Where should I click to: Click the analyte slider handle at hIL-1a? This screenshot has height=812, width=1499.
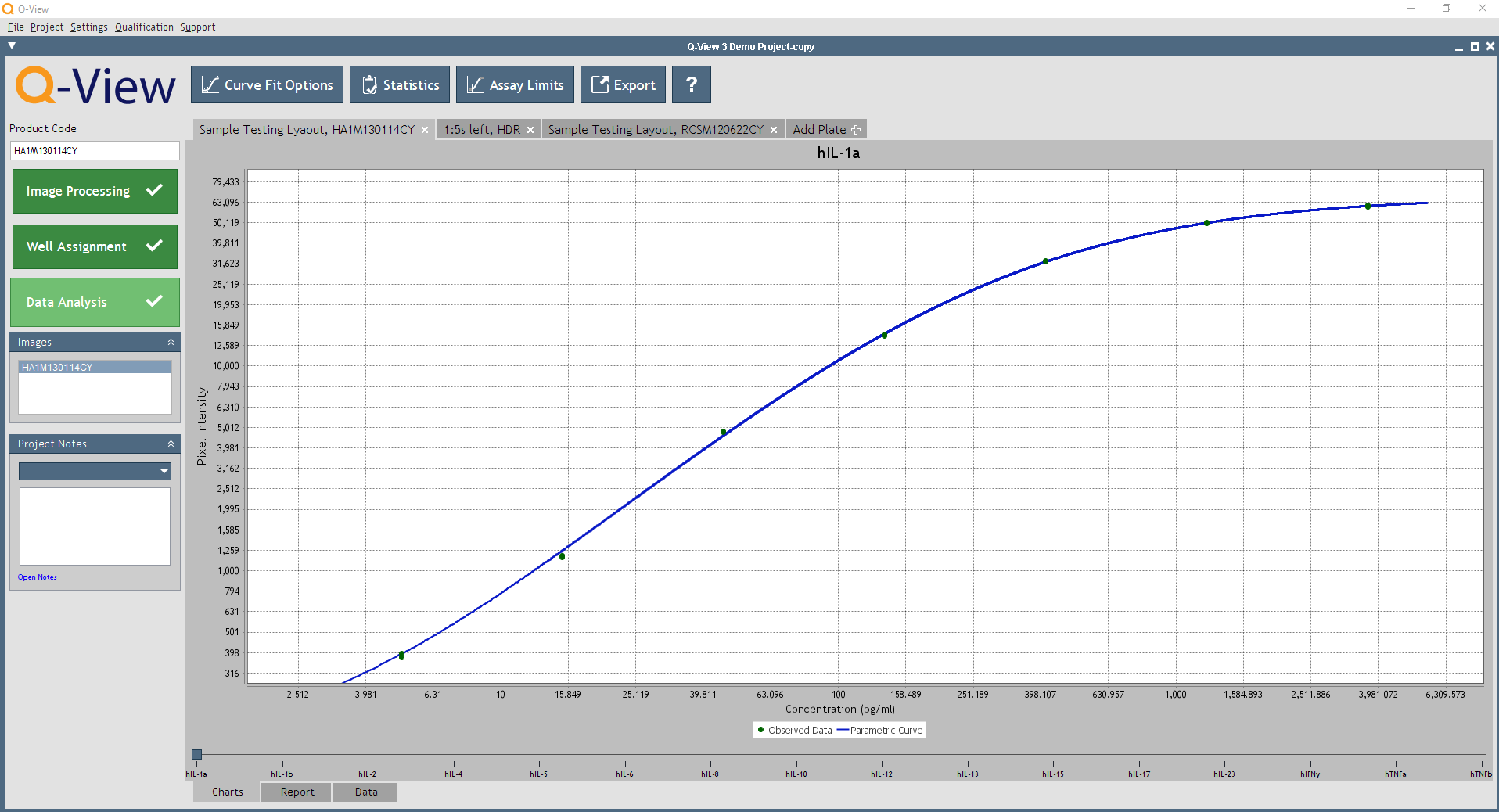(x=197, y=755)
